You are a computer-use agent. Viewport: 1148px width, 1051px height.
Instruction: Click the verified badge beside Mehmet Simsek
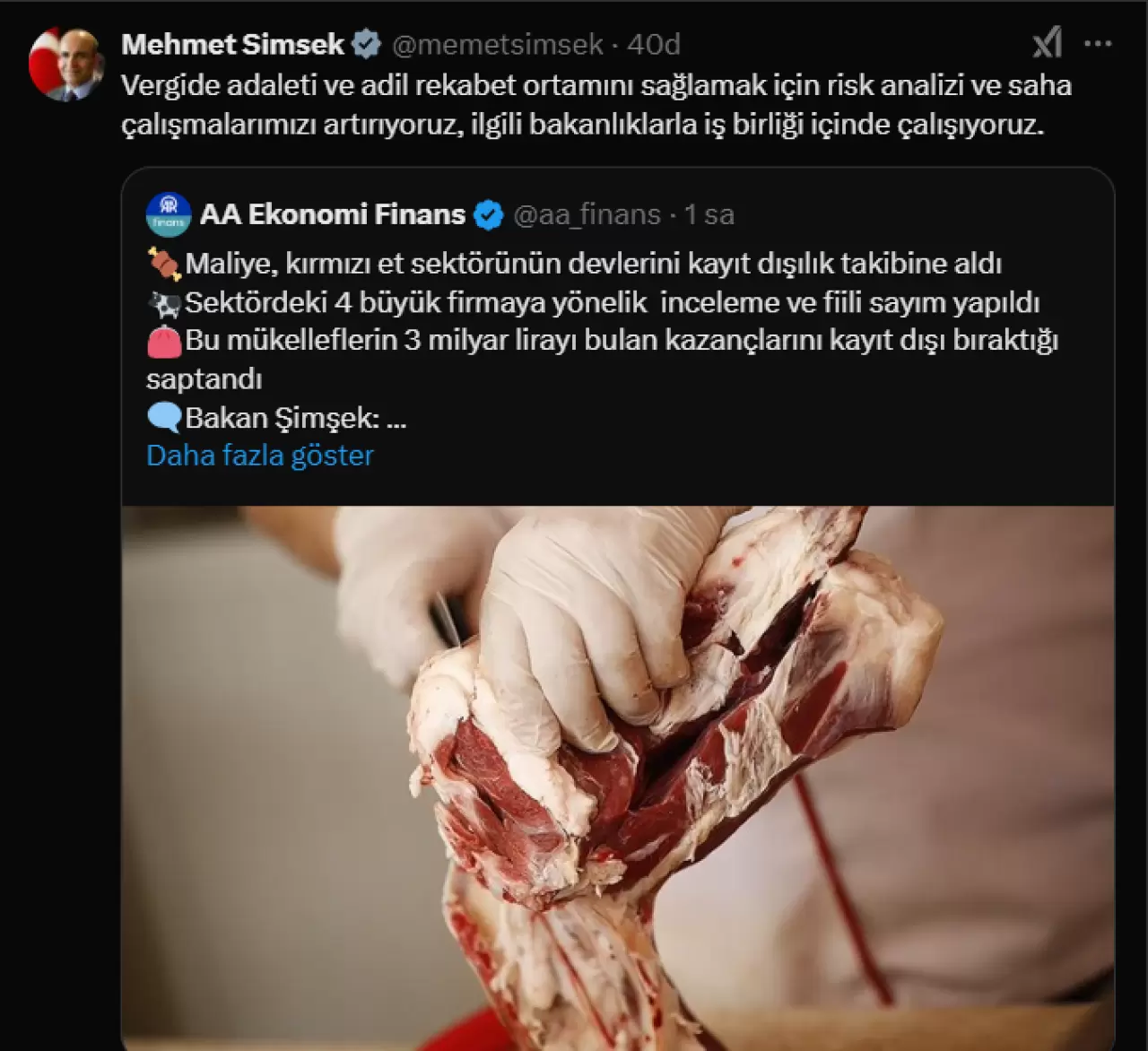[x=366, y=44]
